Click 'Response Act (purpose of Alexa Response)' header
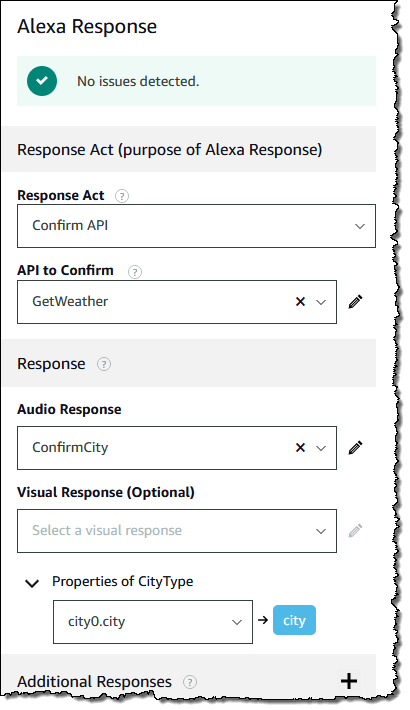Viewport: 410px width, 710px height. (x=169, y=150)
